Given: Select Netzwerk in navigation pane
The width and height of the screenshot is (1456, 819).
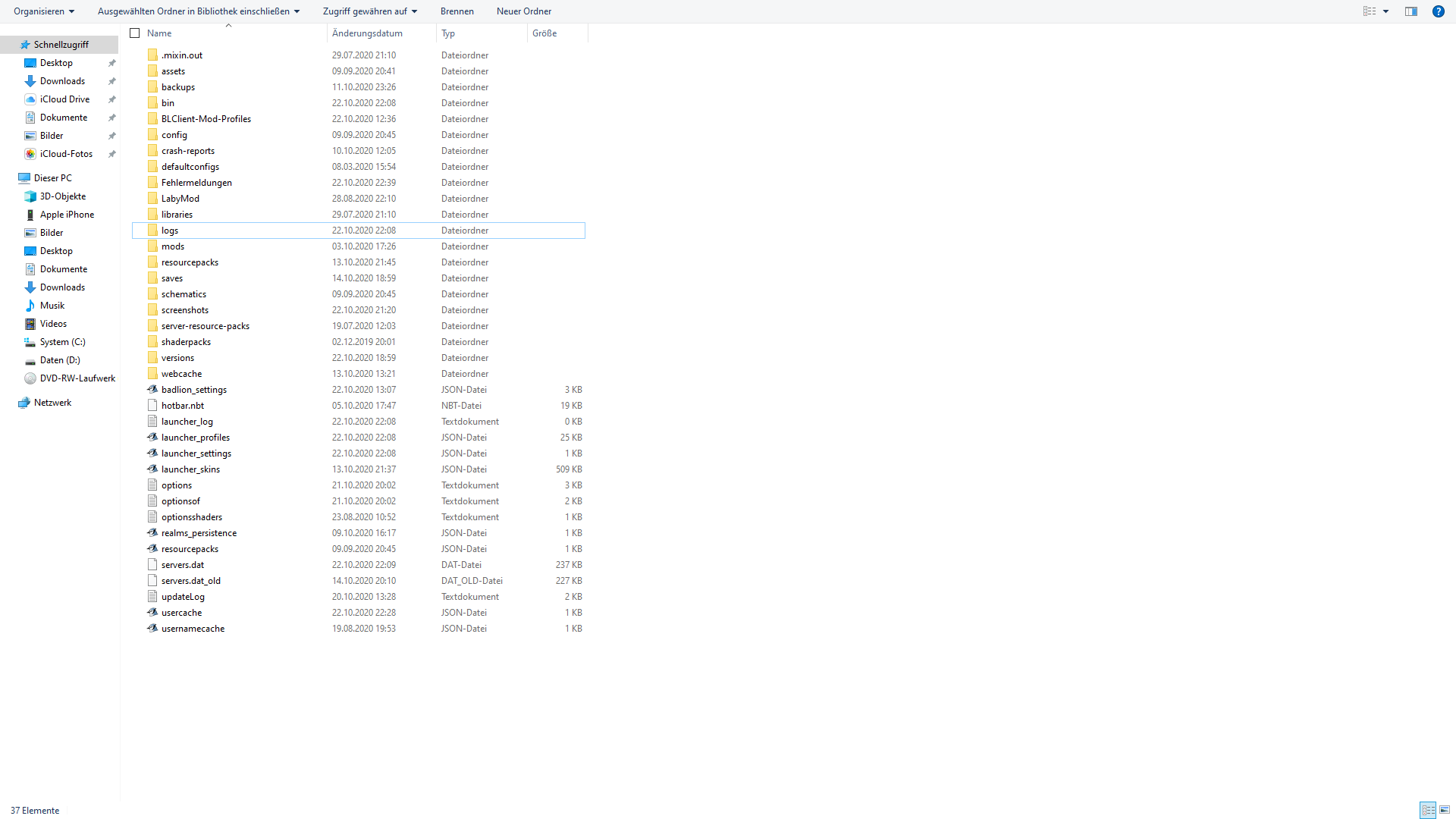Looking at the screenshot, I should point(52,403).
